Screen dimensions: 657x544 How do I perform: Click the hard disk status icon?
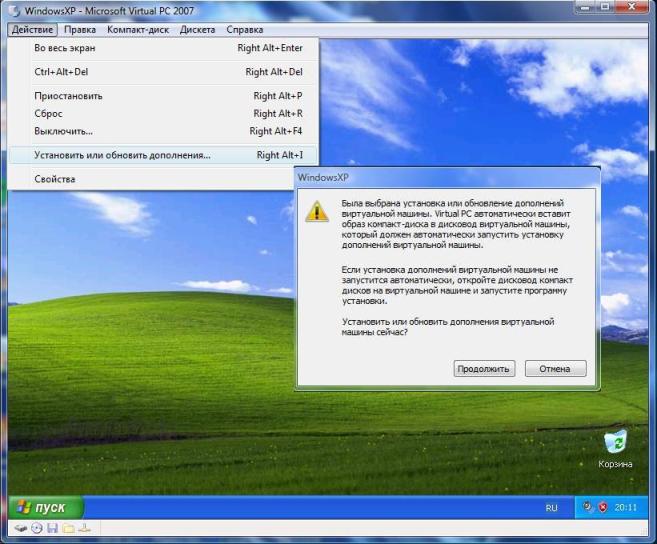click(21, 528)
